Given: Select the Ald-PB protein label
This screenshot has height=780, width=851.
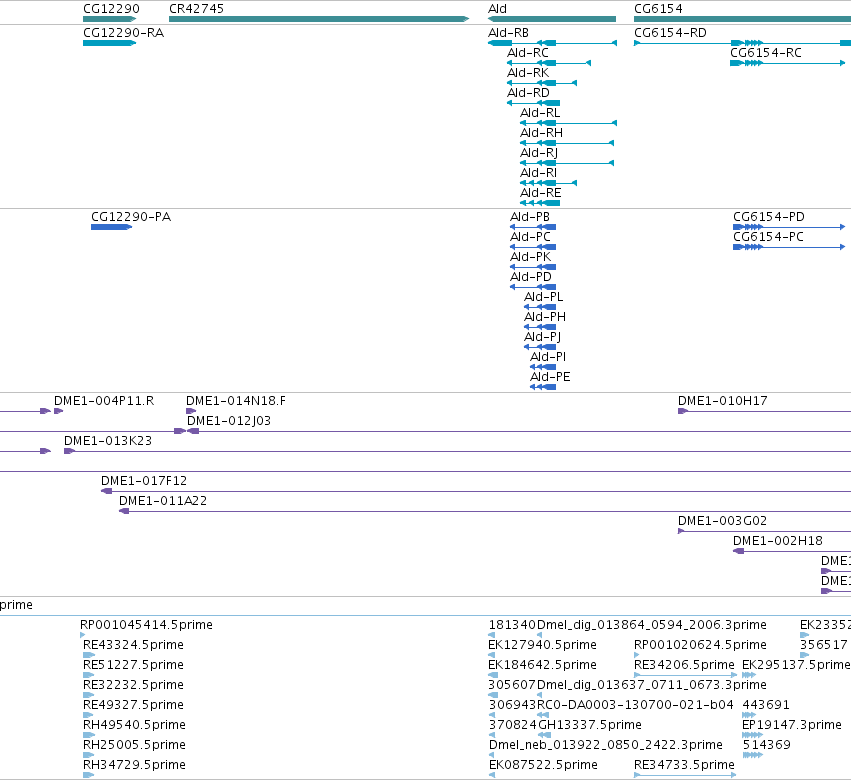Looking at the screenshot, I should pos(530,217).
